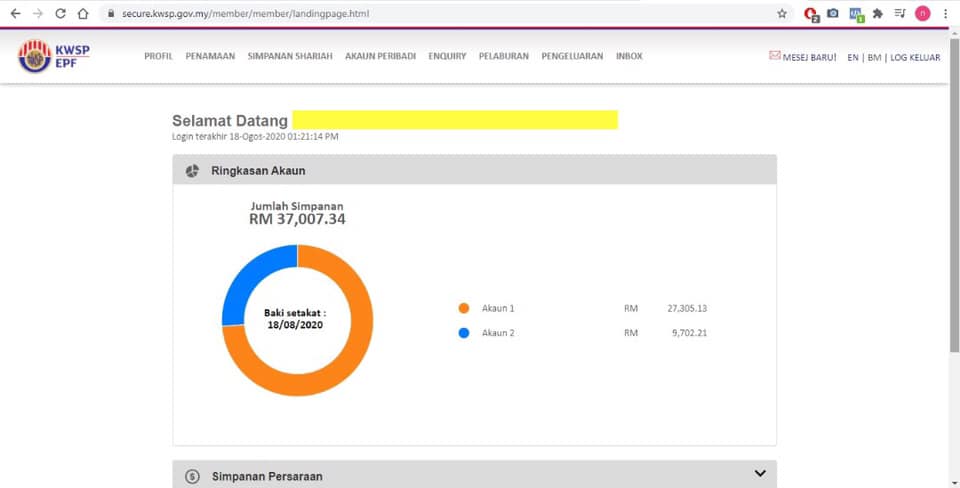This screenshot has height=488, width=960.
Task: Click the camera screenshot extension icon
Action: tap(833, 13)
